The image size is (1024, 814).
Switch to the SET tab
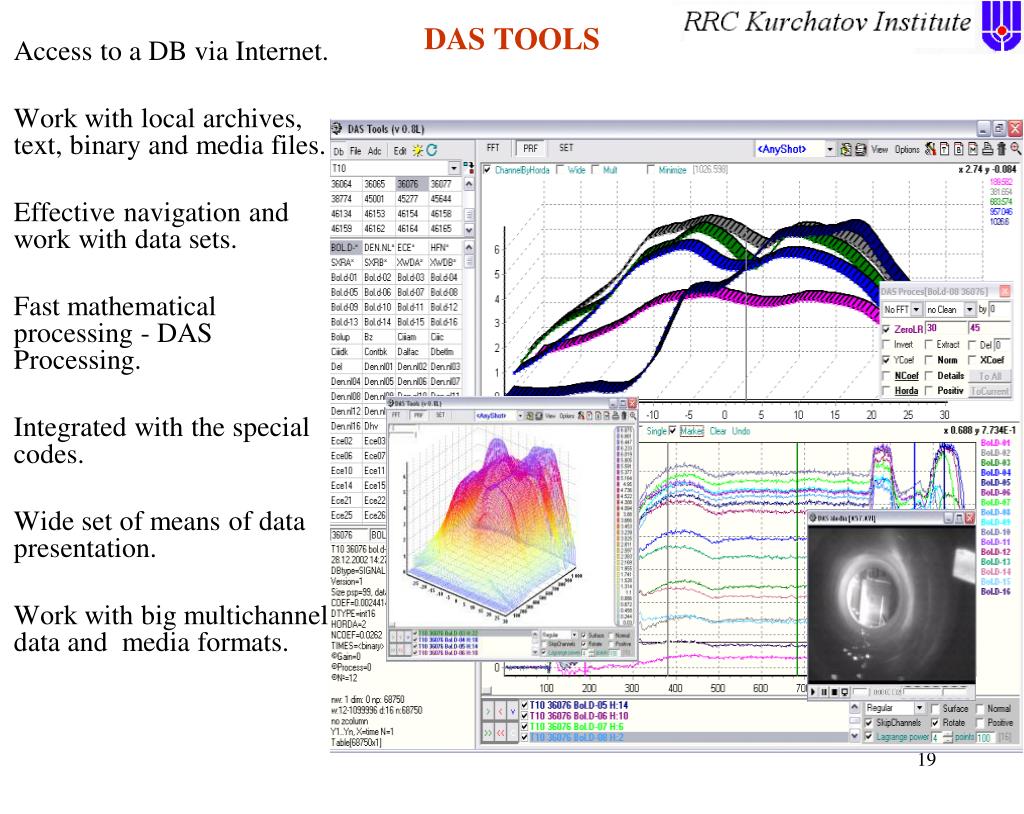[566, 148]
